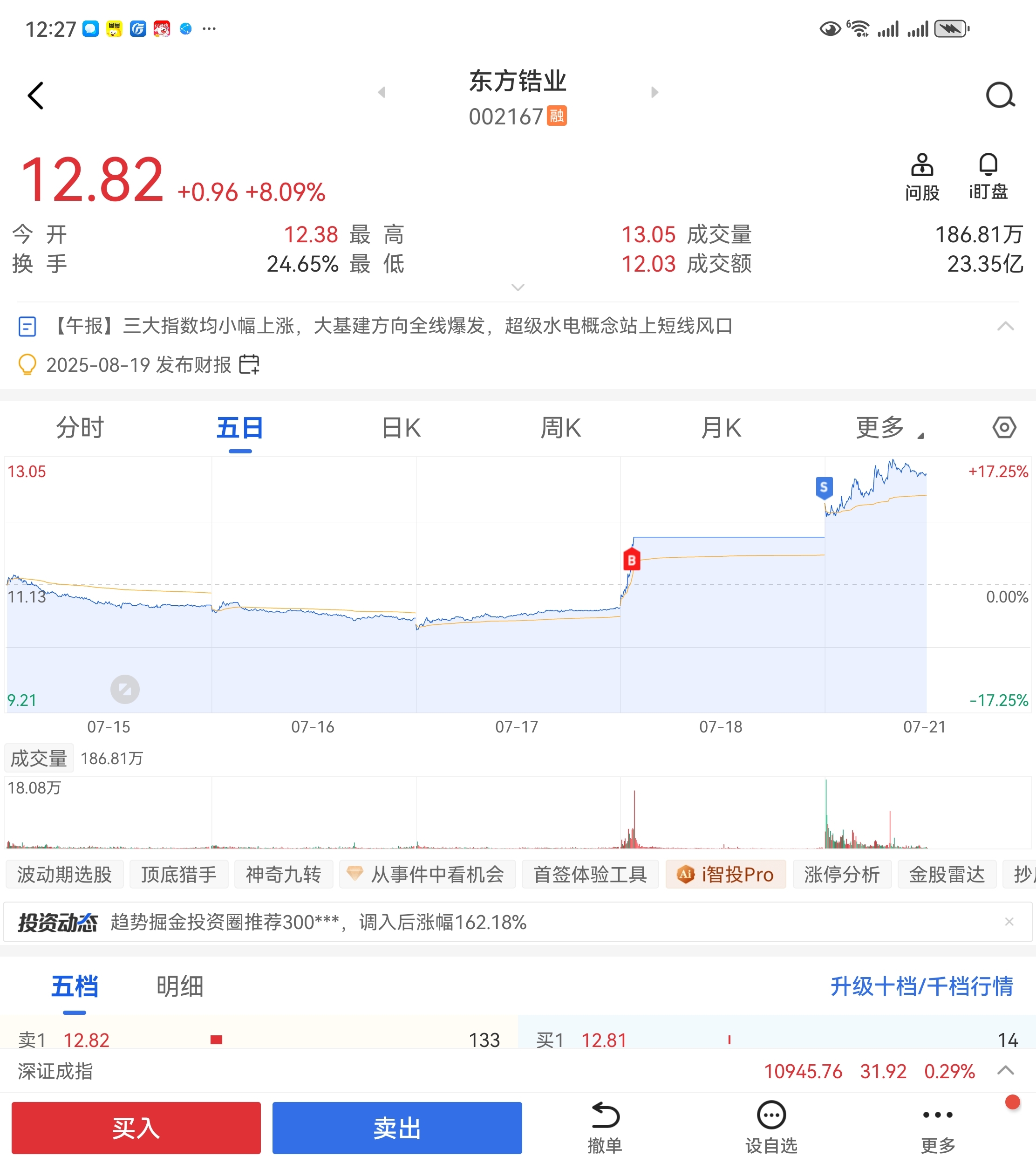The image size is (1036, 1163).
Task: Tap the gray fullscreen chart icon
Action: [125, 690]
